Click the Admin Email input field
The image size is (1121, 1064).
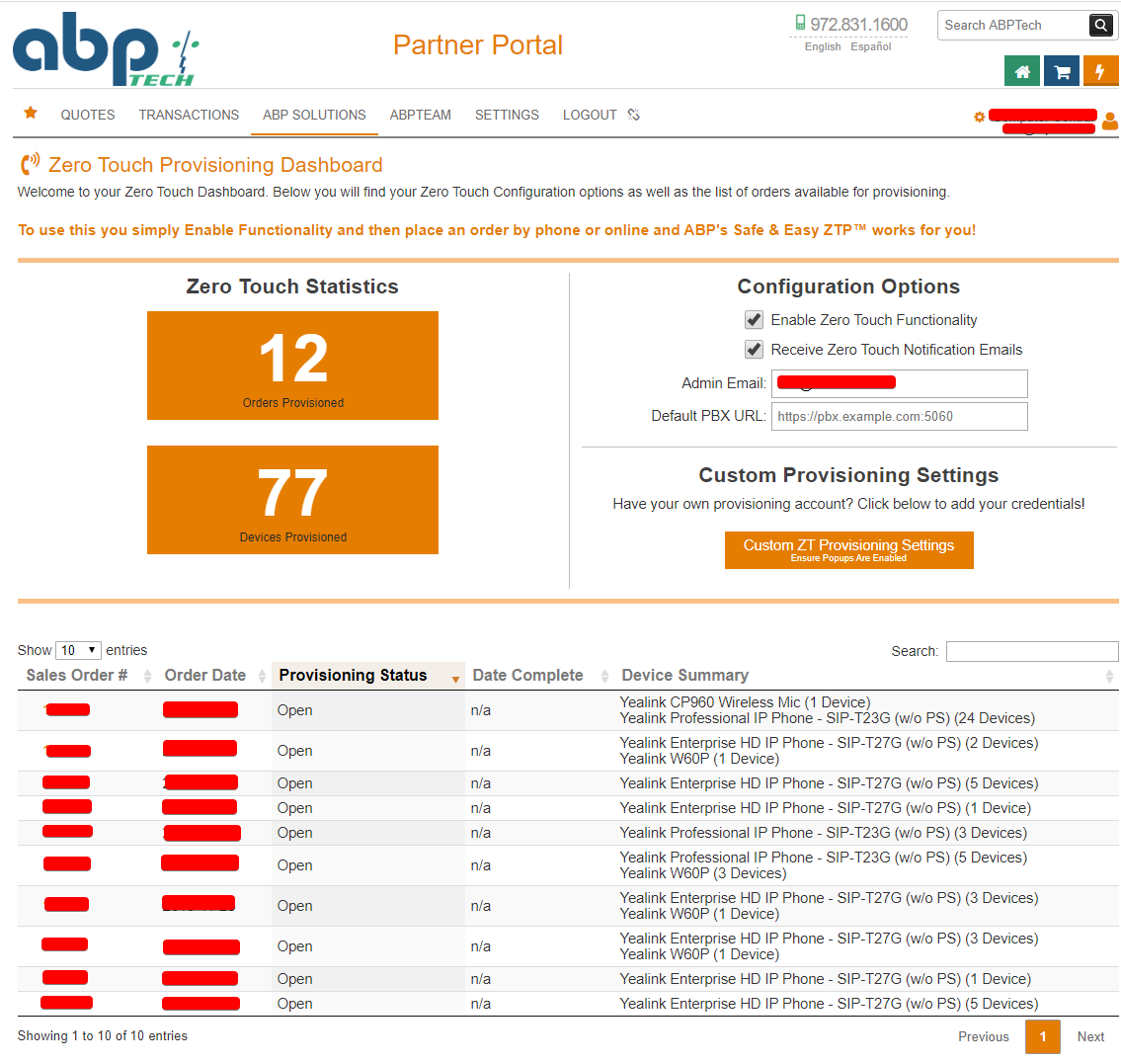click(x=899, y=383)
